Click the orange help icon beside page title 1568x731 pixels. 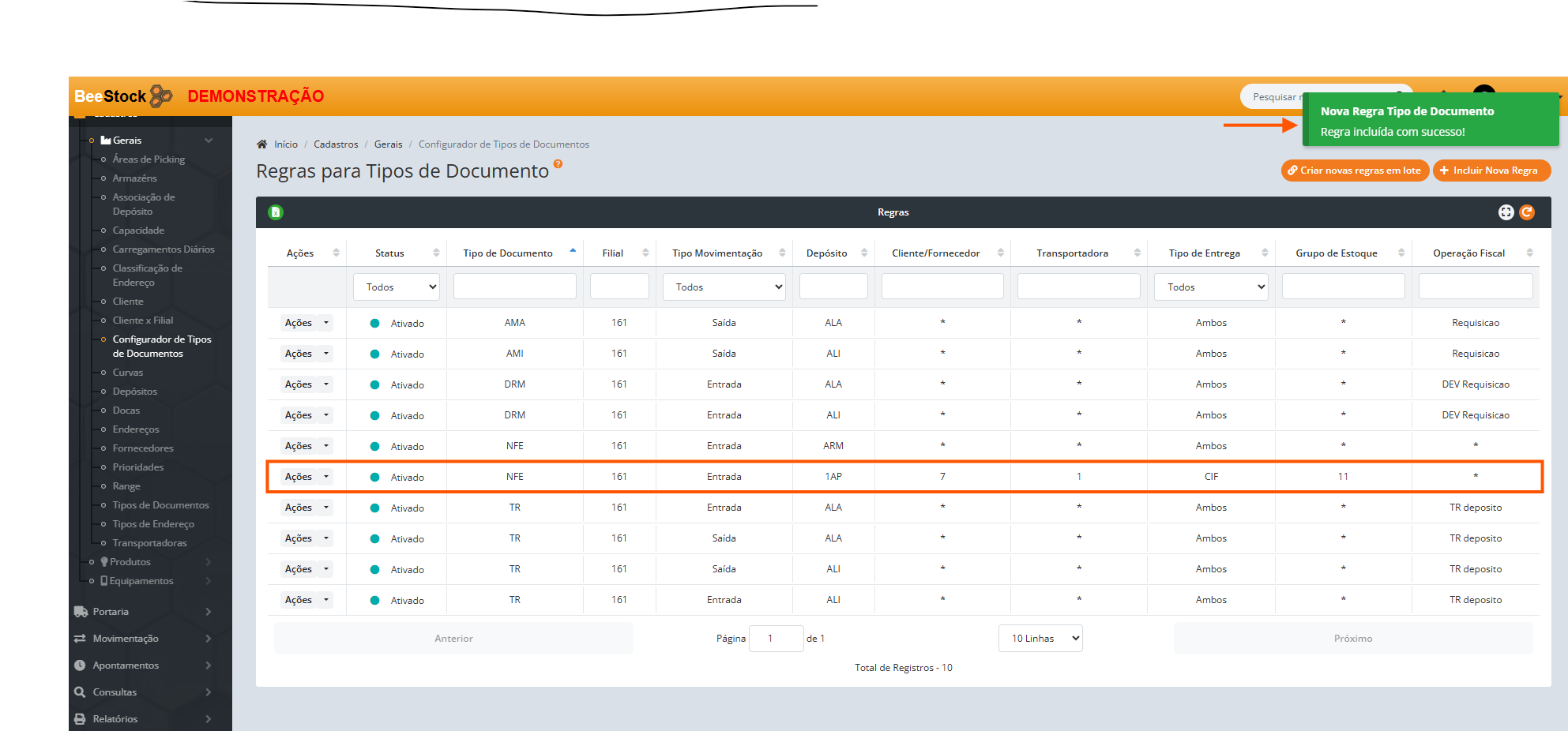[558, 164]
